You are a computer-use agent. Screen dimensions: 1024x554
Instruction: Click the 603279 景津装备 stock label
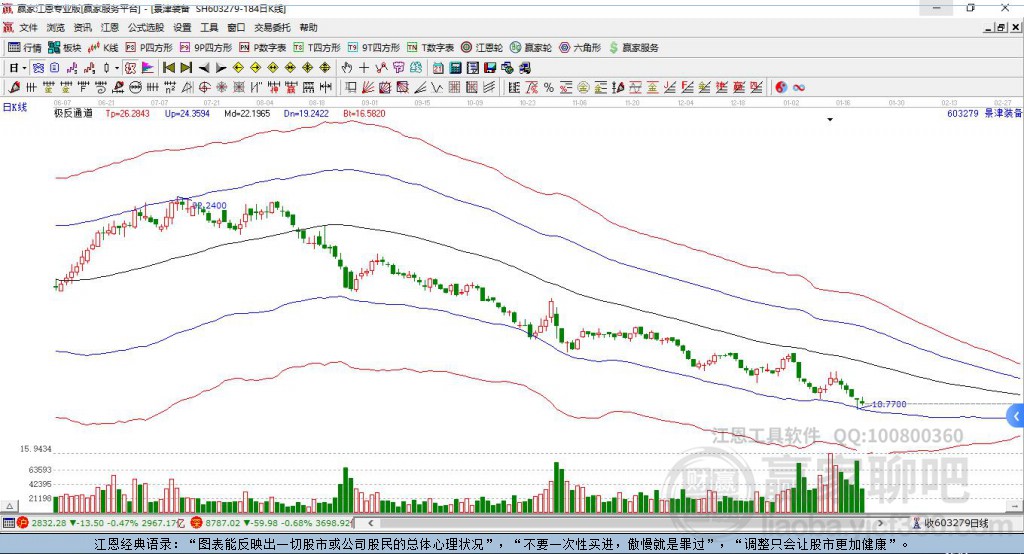985,114
